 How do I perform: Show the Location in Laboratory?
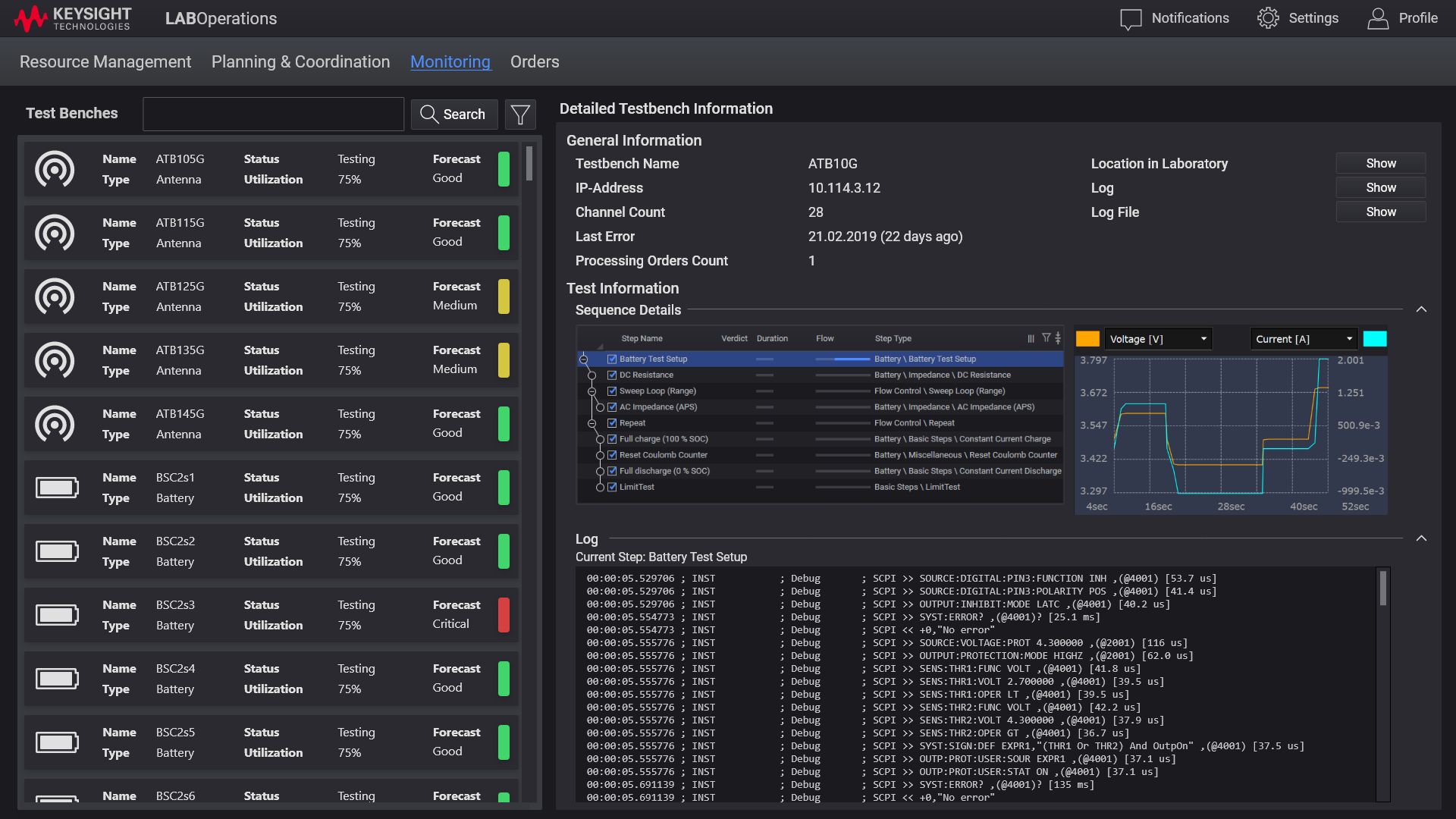(1380, 164)
